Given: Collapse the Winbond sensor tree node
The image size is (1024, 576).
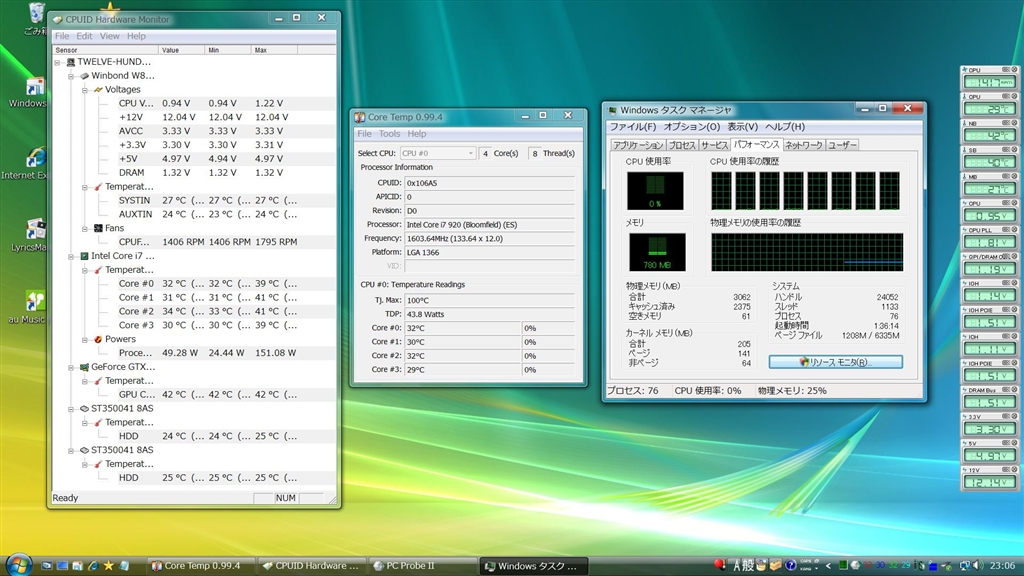Looking at the screenshot, I should point(72,75).
